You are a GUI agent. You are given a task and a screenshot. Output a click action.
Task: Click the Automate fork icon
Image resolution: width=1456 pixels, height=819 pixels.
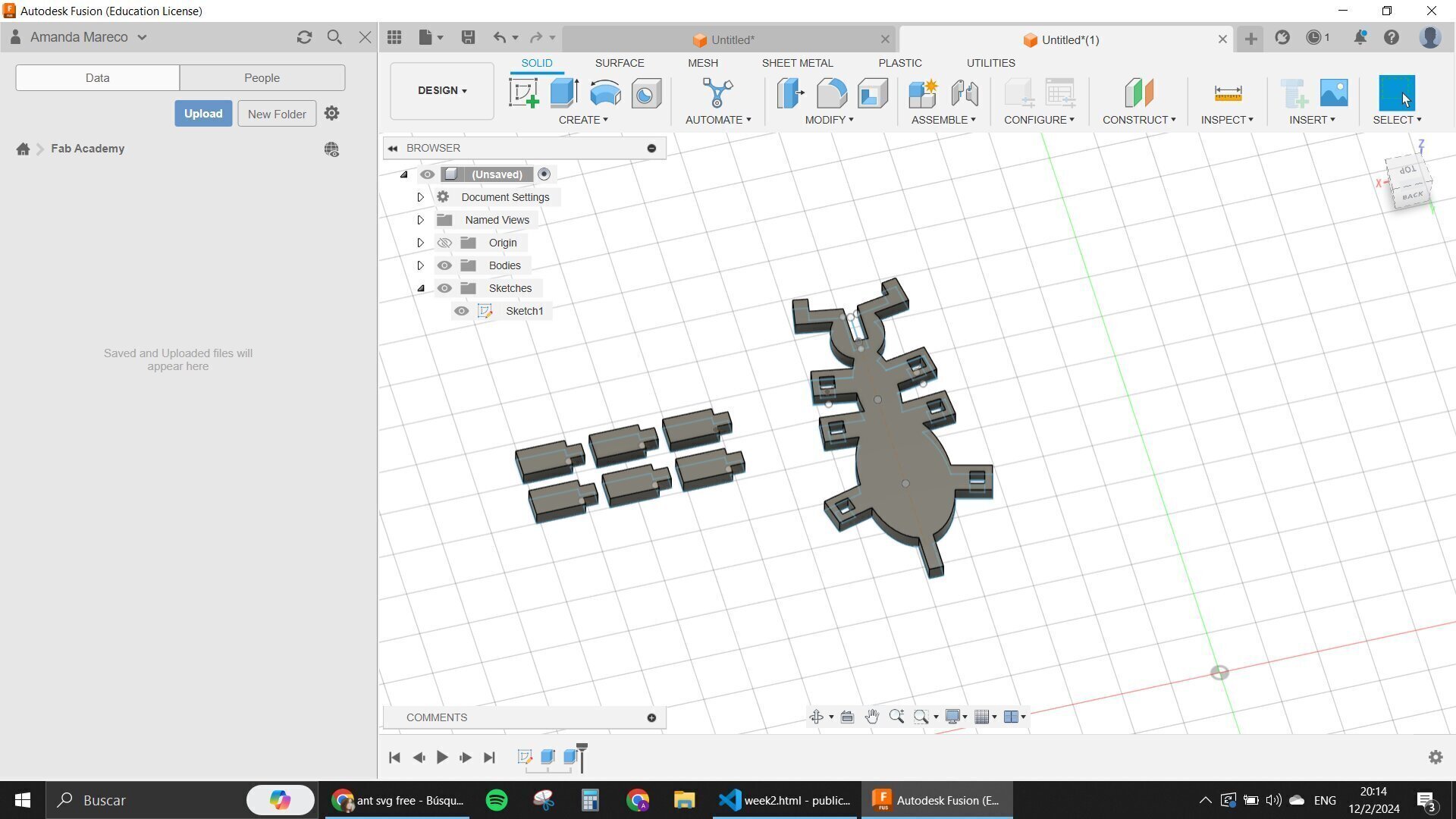tap(717, 93)
